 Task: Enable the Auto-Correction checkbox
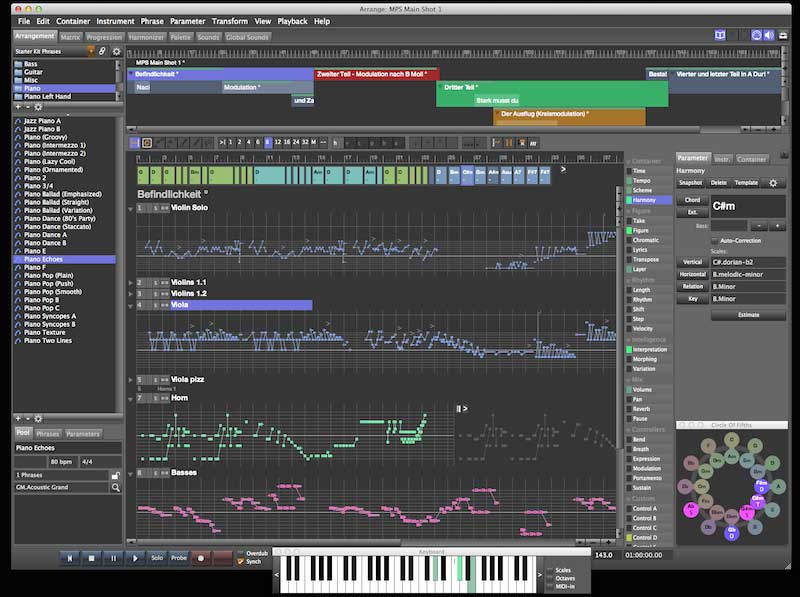[x=714, y=241]
